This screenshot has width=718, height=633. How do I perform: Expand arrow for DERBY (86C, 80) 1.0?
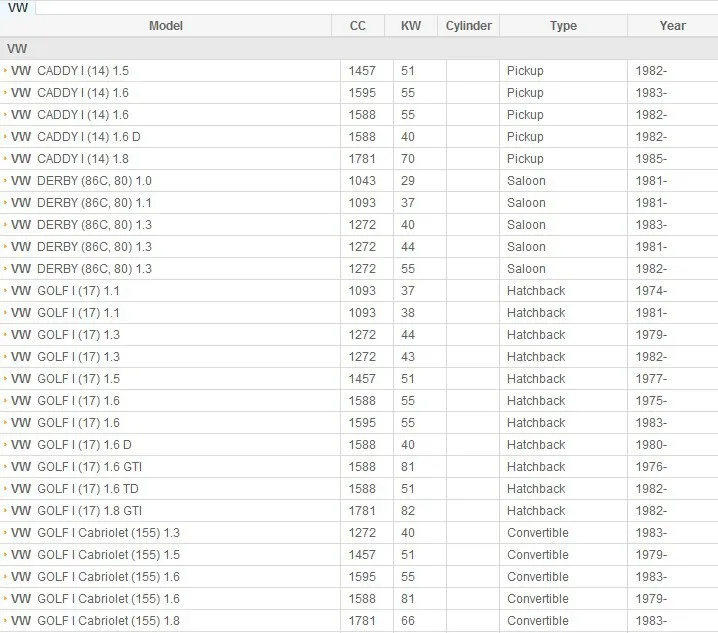point(5,180)
